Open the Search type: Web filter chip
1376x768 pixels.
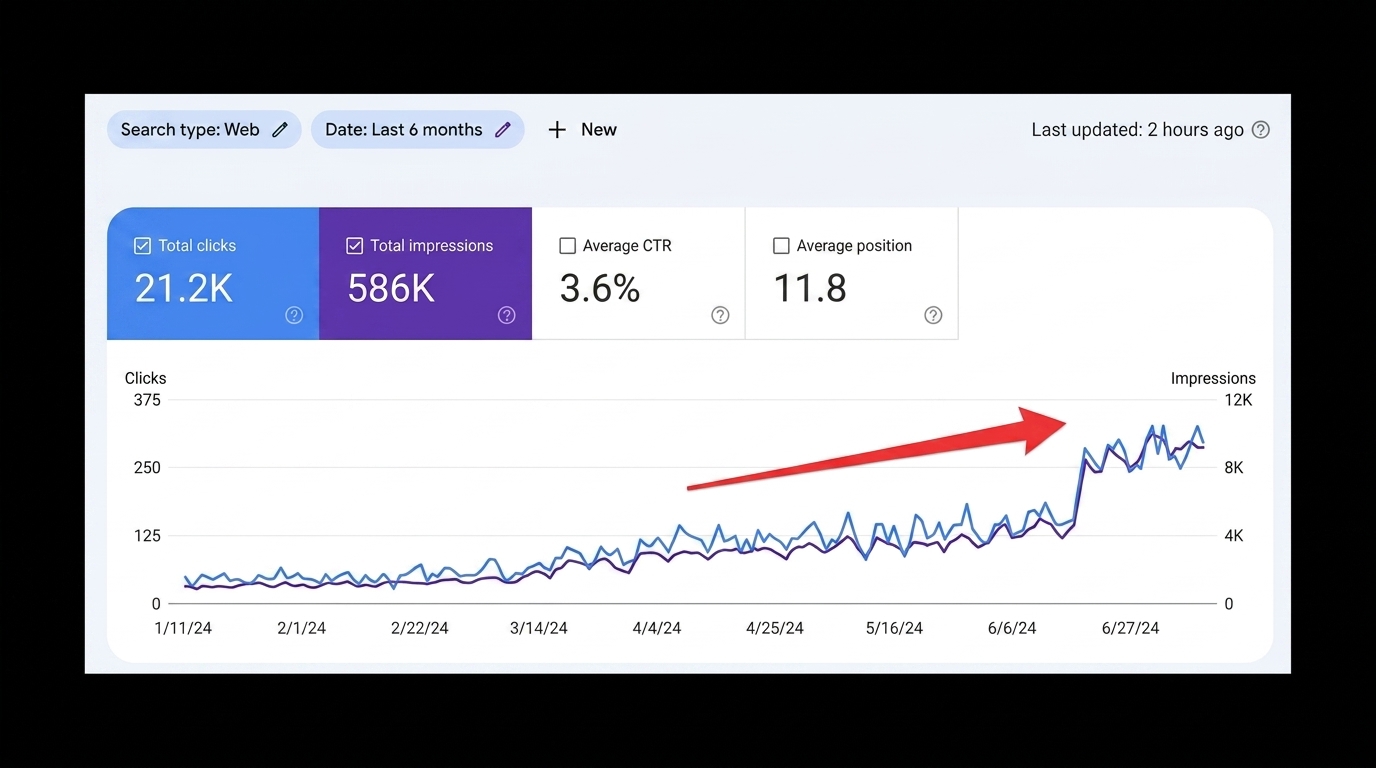(204, 130)
